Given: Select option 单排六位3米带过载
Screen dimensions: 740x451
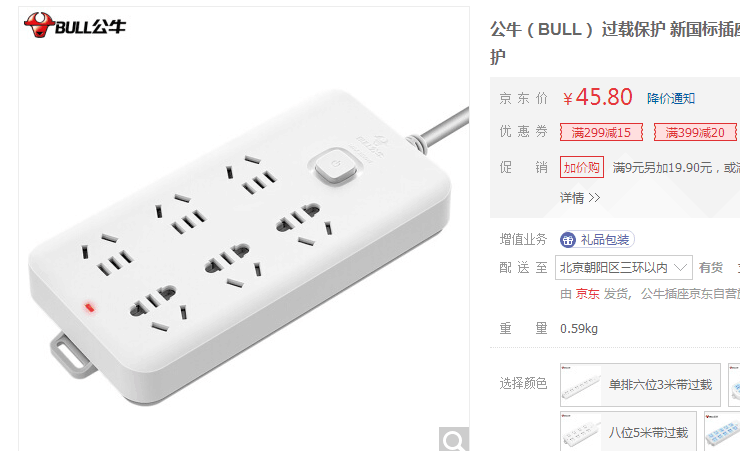Looking at the screenshot, I should 640,384.
